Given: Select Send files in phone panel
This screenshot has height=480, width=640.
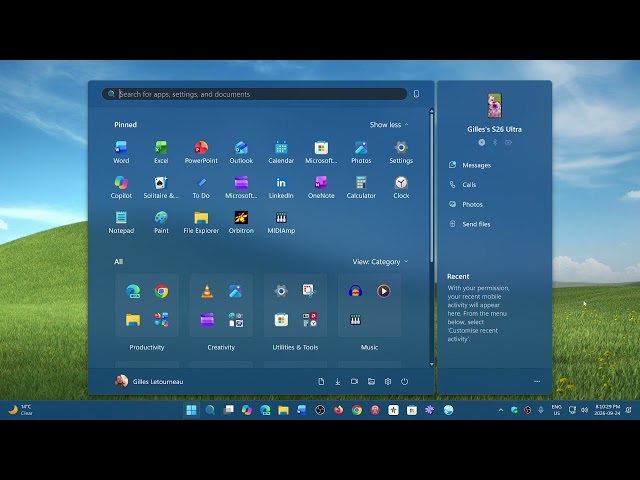Looking at the screenshot, I should pyautogui.click(x=469, y=224).
